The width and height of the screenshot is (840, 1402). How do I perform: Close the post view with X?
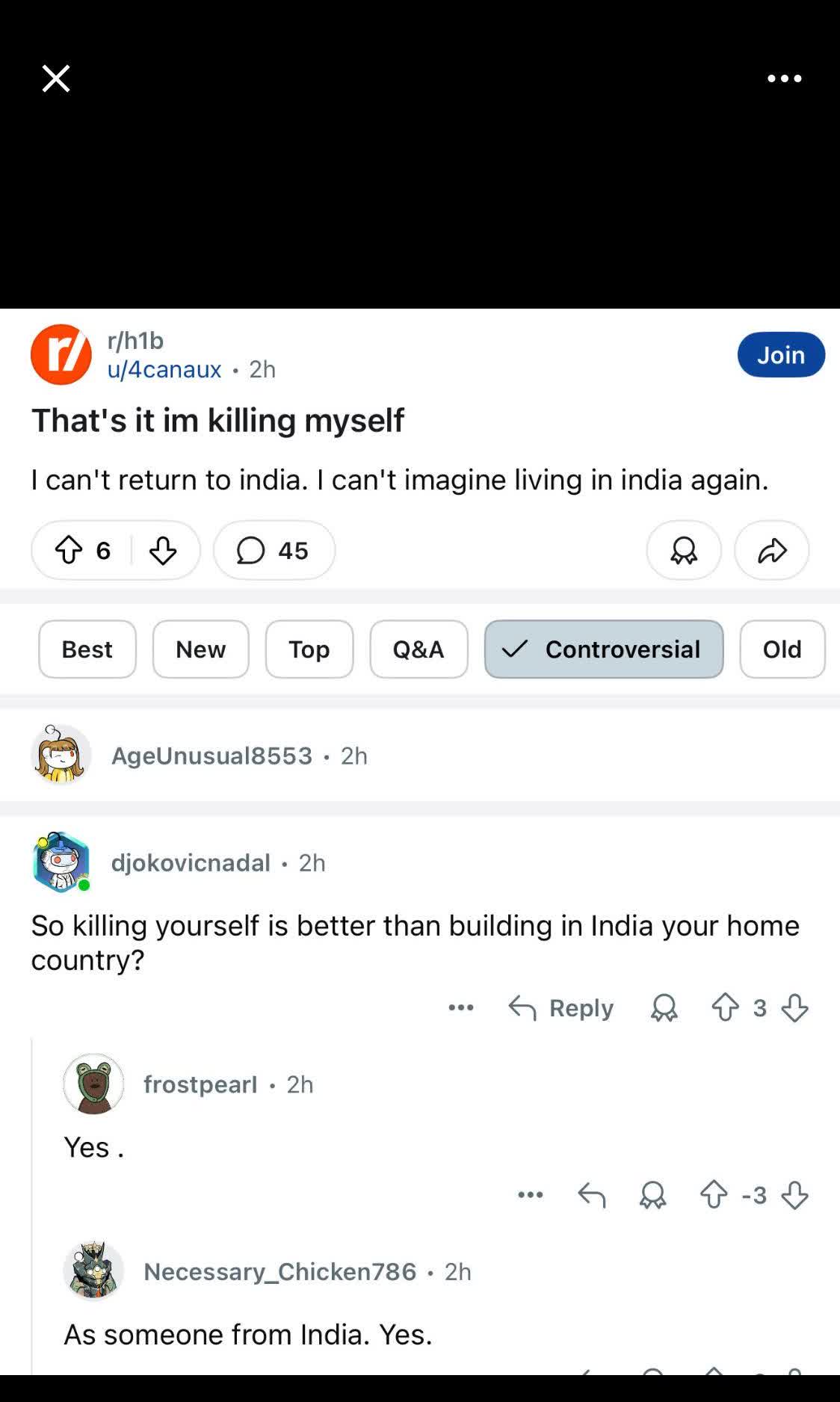tap(56, 78)
